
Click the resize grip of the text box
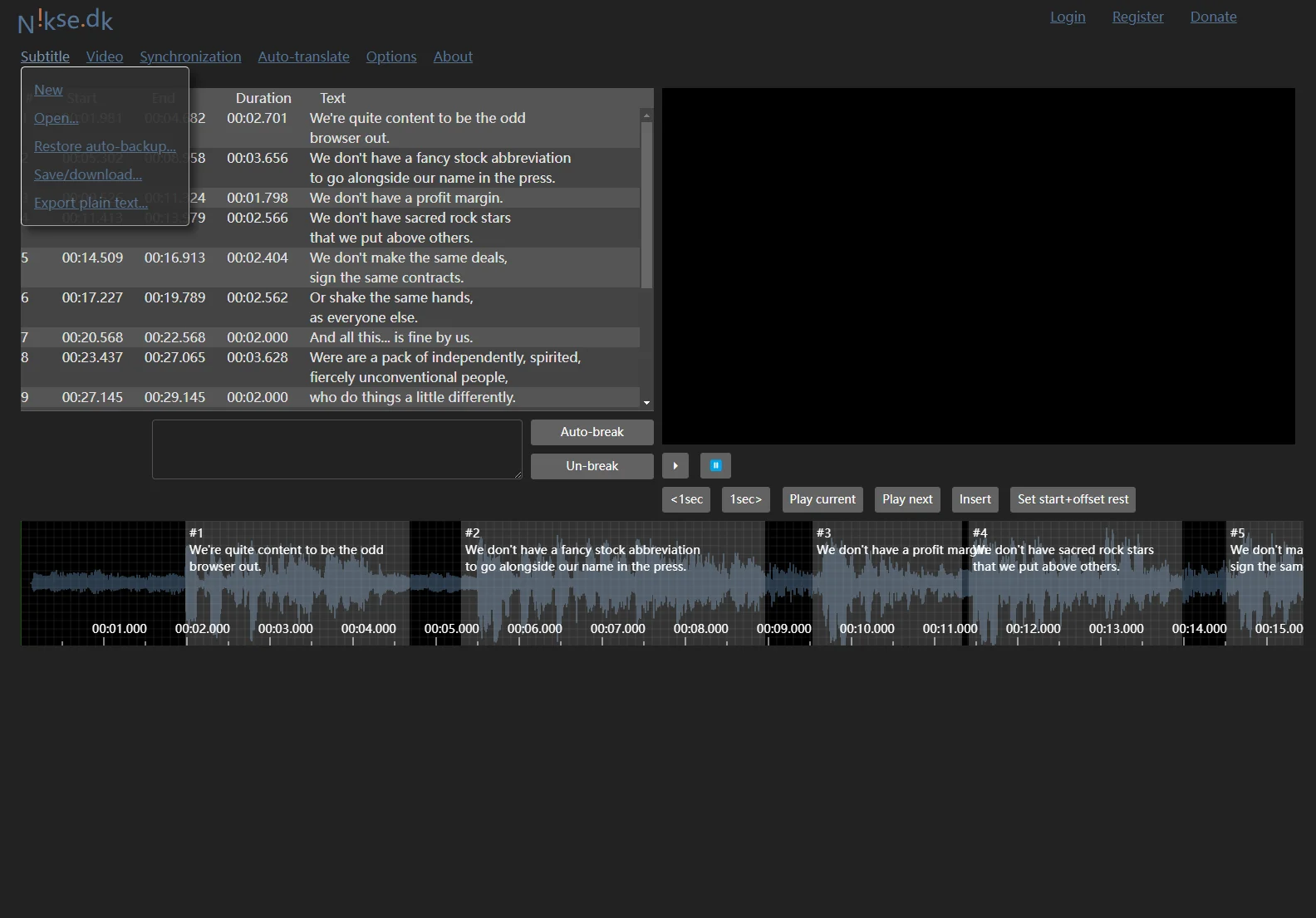[518, 474]
